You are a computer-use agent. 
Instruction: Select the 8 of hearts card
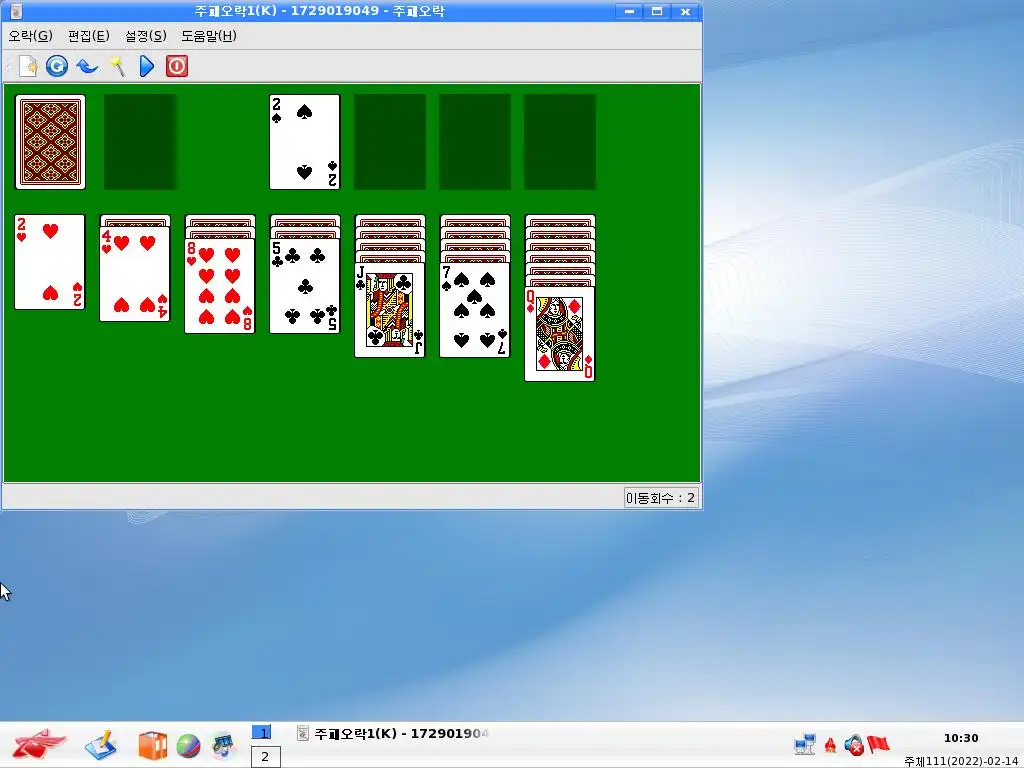pyautogui.click(x=219, y=286)
